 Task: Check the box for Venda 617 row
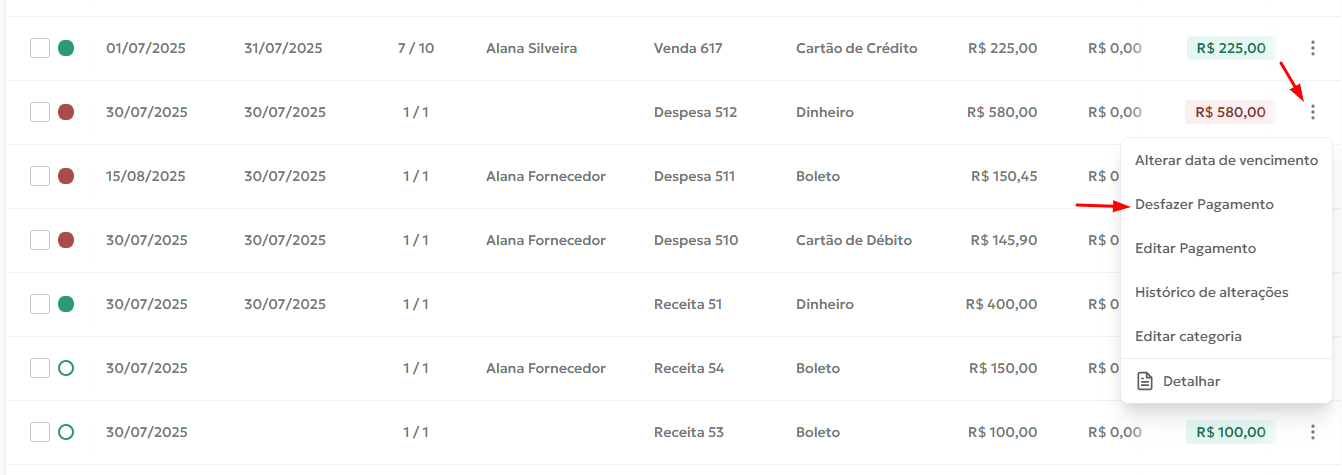[x=40, y=48]
